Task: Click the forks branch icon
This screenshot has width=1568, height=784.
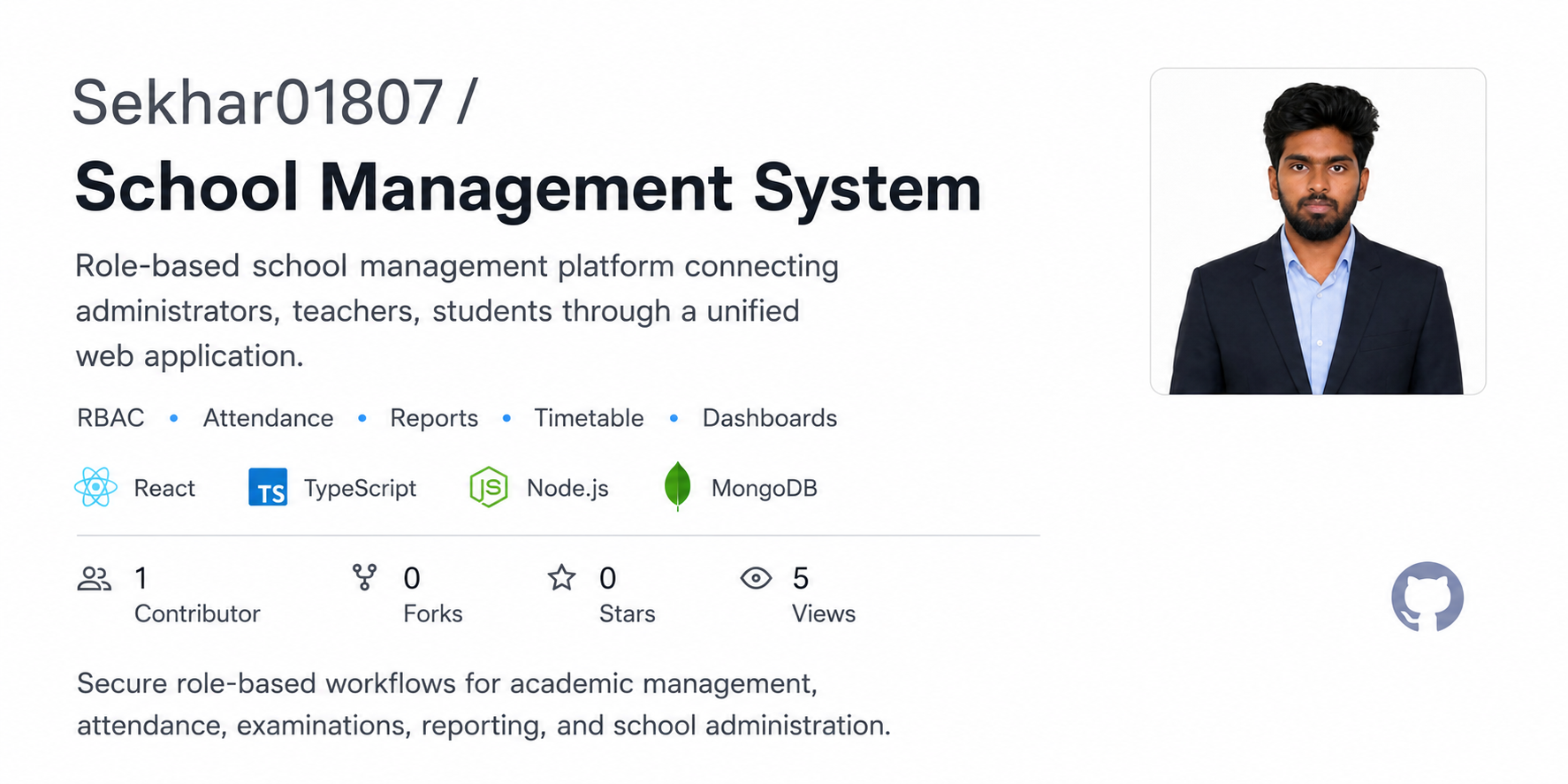Action: pos(365,577)
